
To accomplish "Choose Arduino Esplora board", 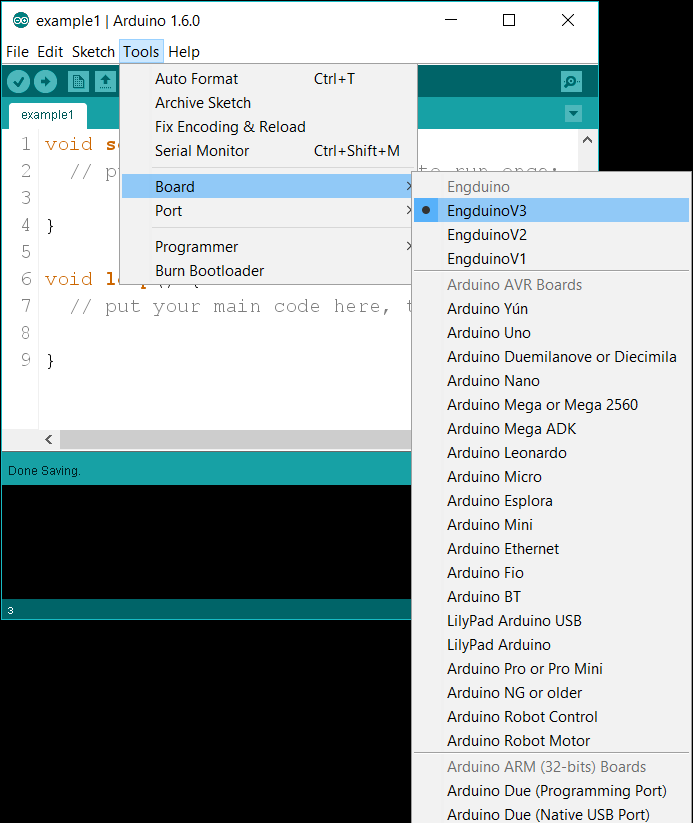I will pos(551,501).
